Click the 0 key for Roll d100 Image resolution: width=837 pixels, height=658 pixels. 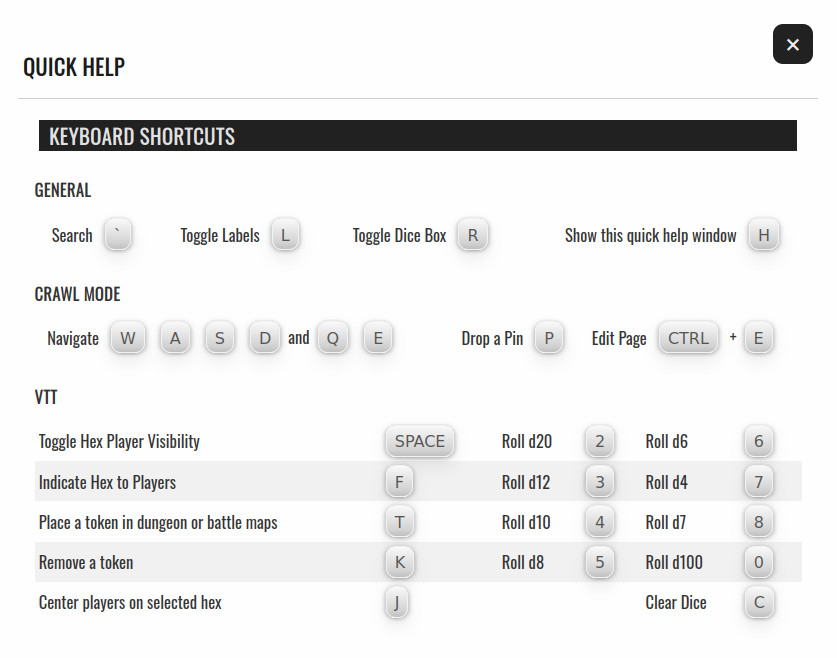758,562
